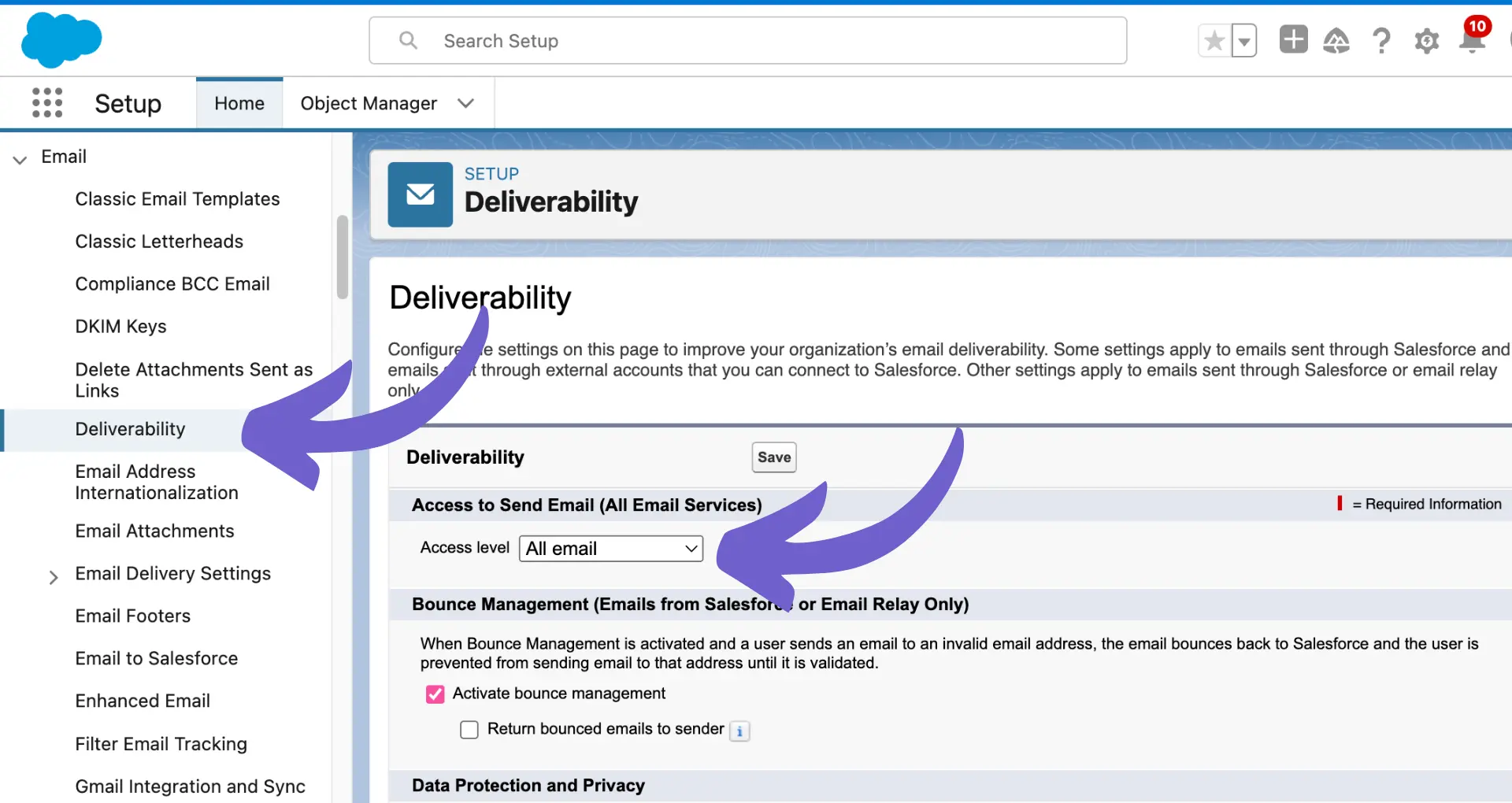Open Filter Email Tracking

click(x=161, y=744)
